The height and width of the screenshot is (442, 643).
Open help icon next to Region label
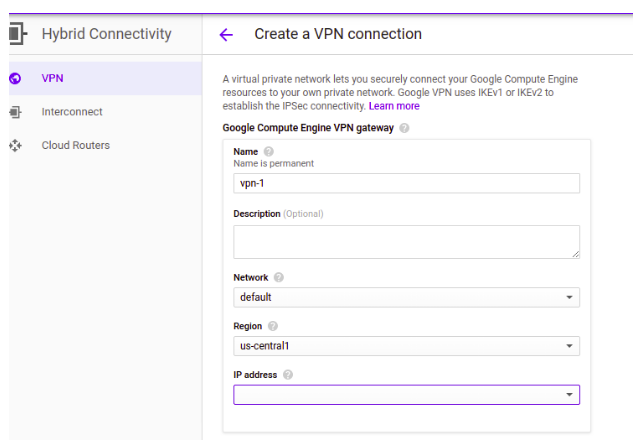pos(273,326)
